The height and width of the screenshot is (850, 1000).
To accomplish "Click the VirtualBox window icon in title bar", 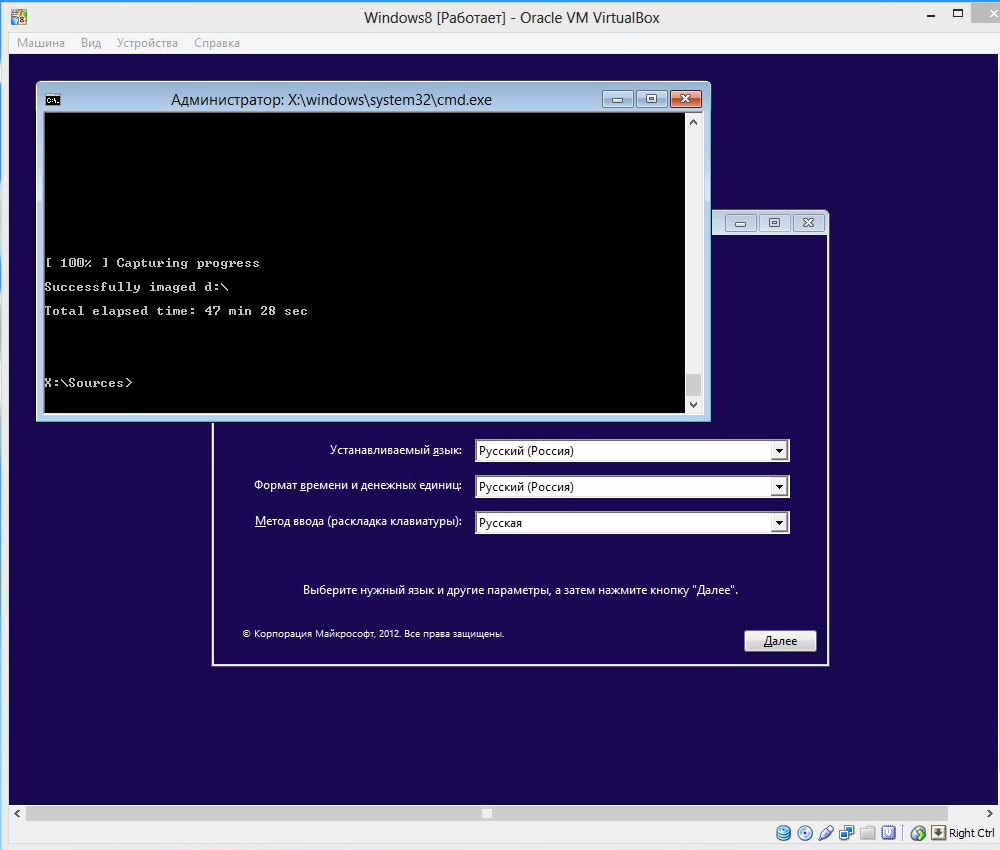I will (17, 17).
